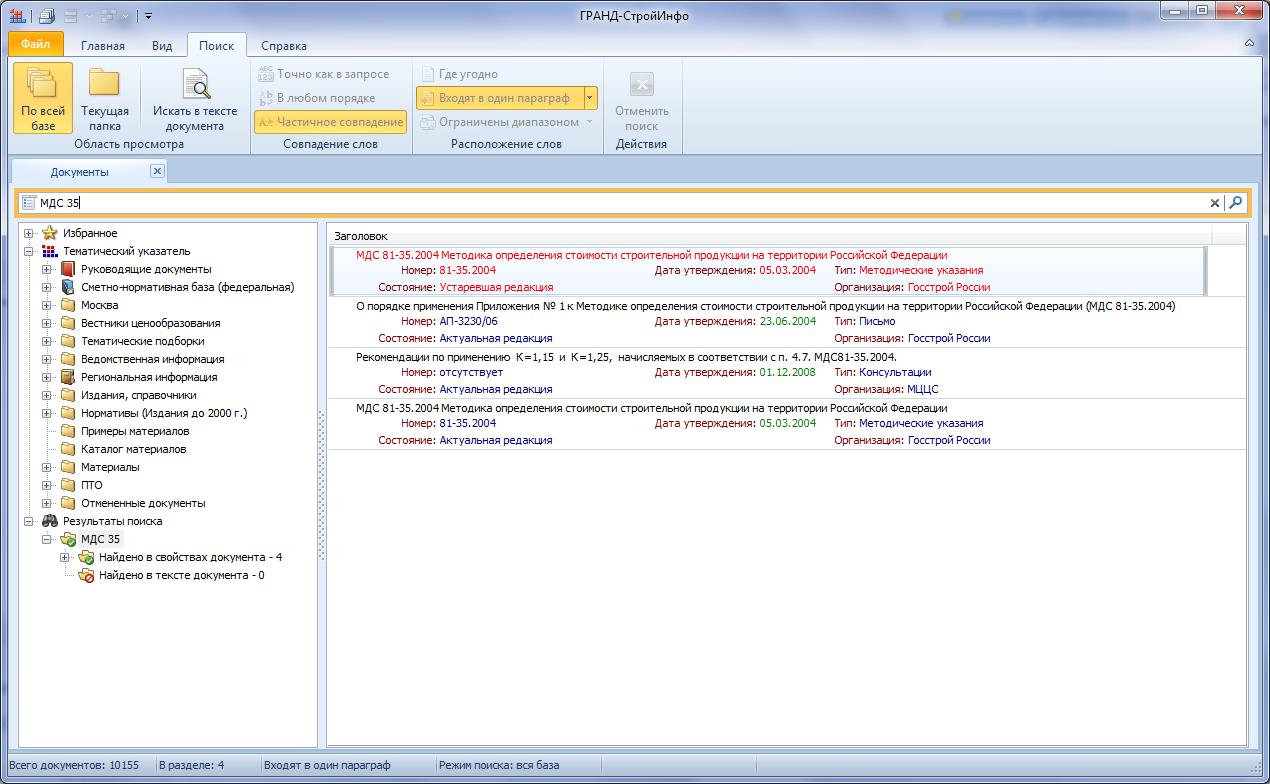Image resolution: width=1270 pixels, height=784 pixels.
Task: Click 'Искать в тексте документа' icon
Action: 195,84
